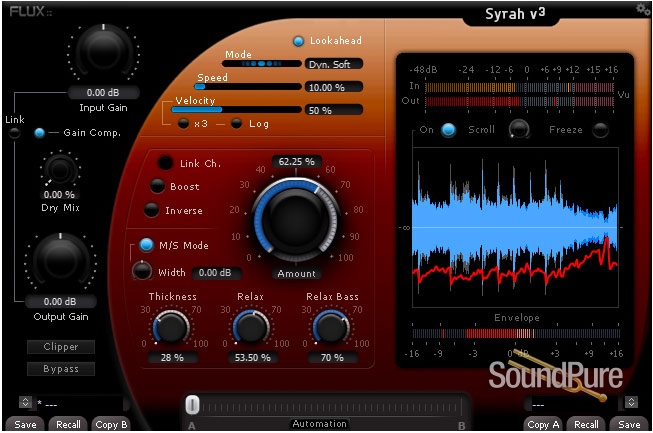Open right preset stepper arrows
Screen dimensions: 653x433
[x=631, y=402]
